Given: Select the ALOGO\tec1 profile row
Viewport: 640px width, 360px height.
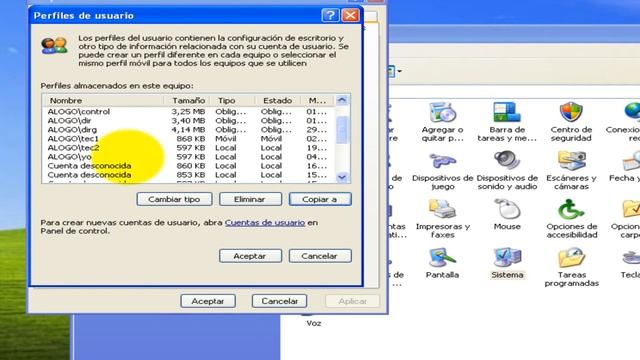Looking at the screenshot, I should [188, 139].
